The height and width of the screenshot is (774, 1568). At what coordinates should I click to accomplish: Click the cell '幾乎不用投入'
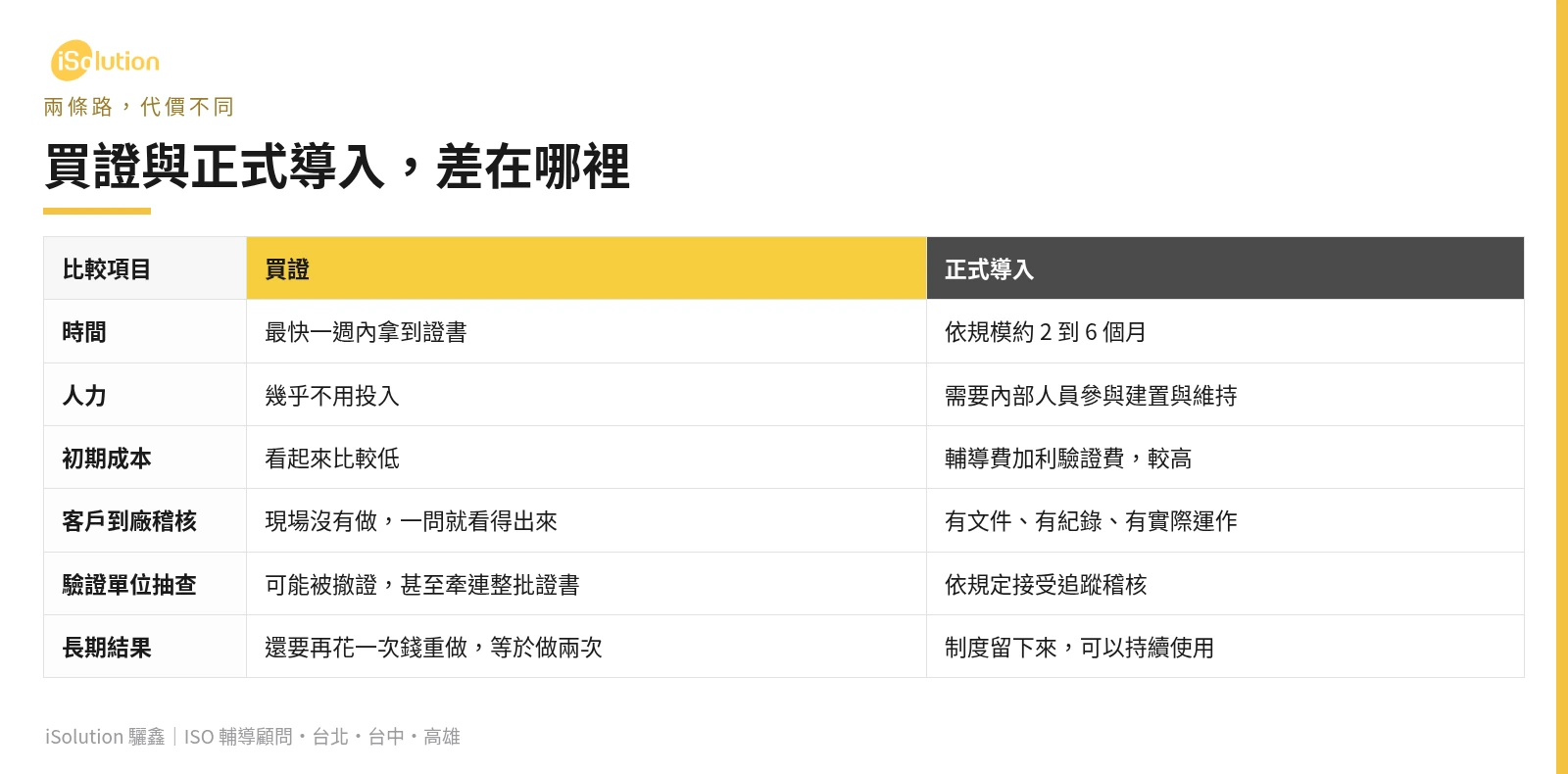pyautogui.click(x=586, y=395)
